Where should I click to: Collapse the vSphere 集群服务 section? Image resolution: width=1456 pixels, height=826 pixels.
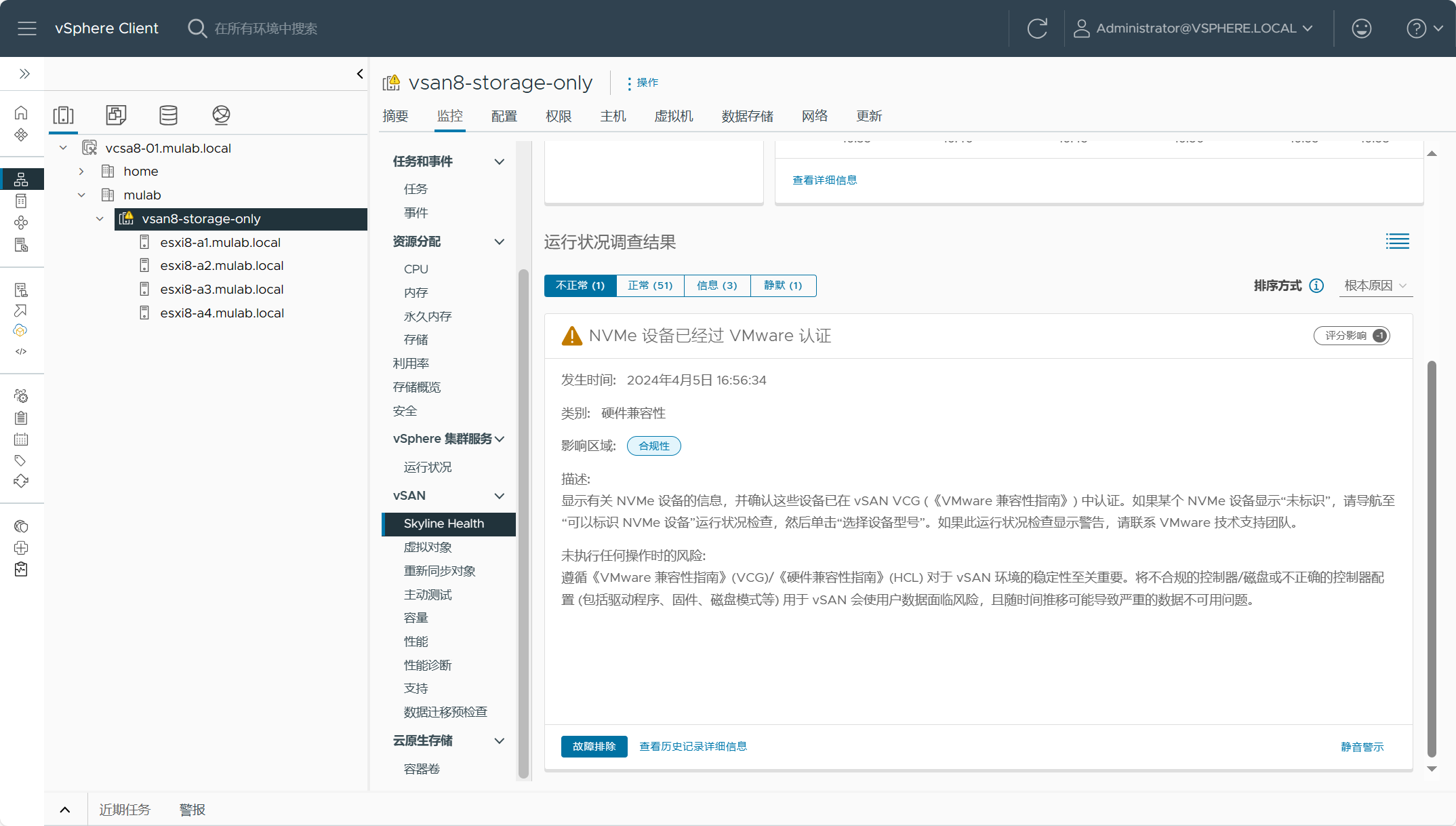click(x=500, y=439)
